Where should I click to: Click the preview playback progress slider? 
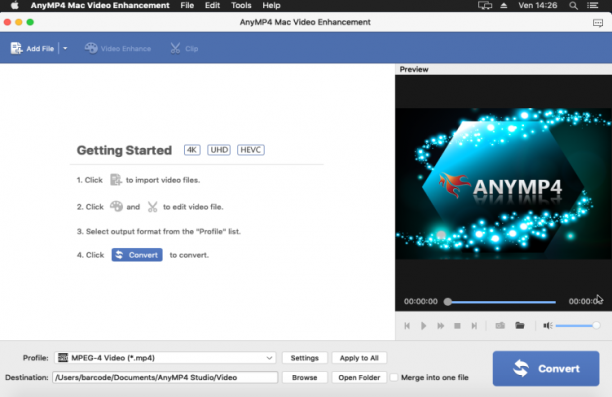coord(501,302)
